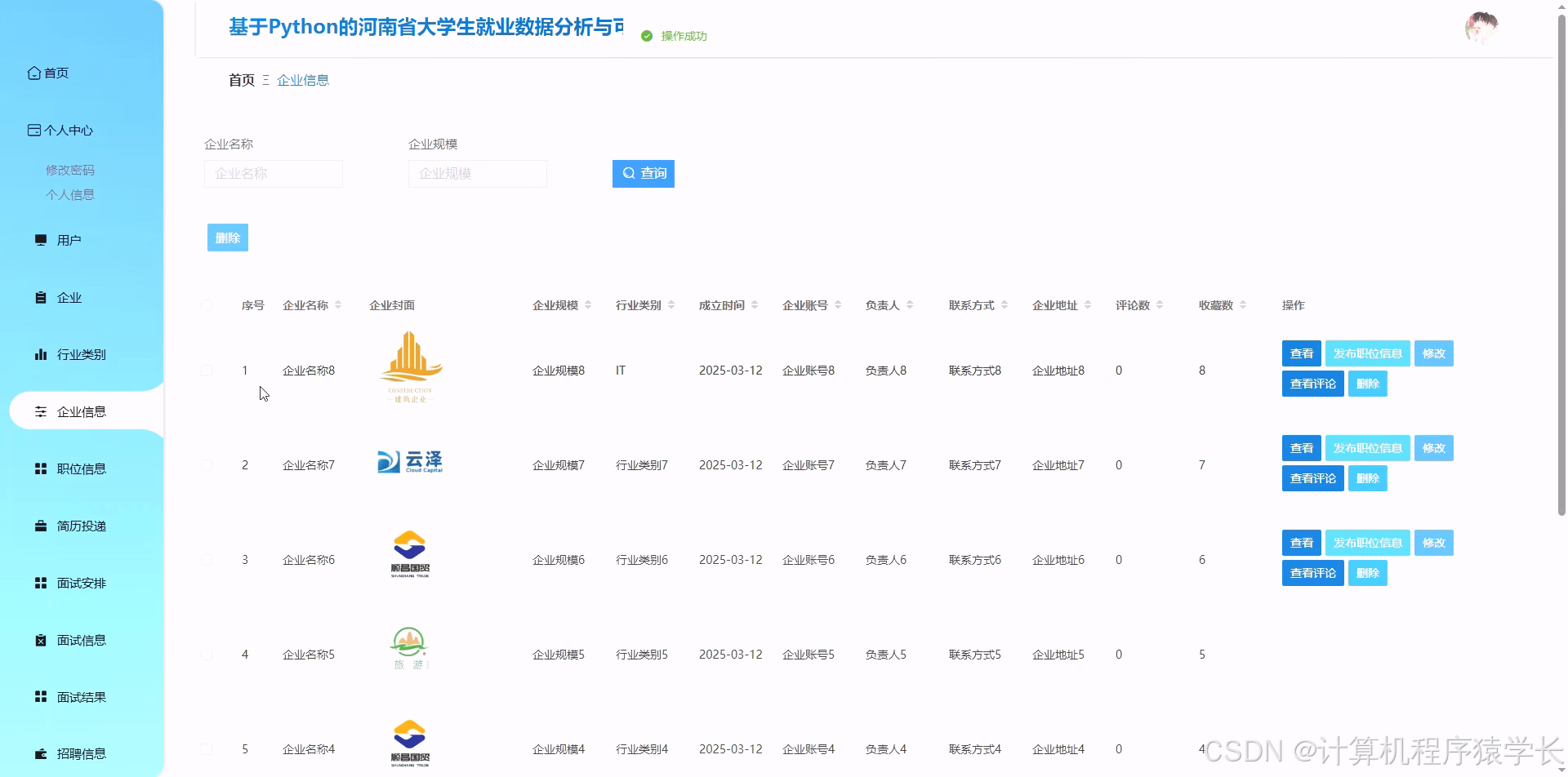Sort the 评论数 column ascending
Viewport: 1568px width, 777px height.
click(1159, 304)
